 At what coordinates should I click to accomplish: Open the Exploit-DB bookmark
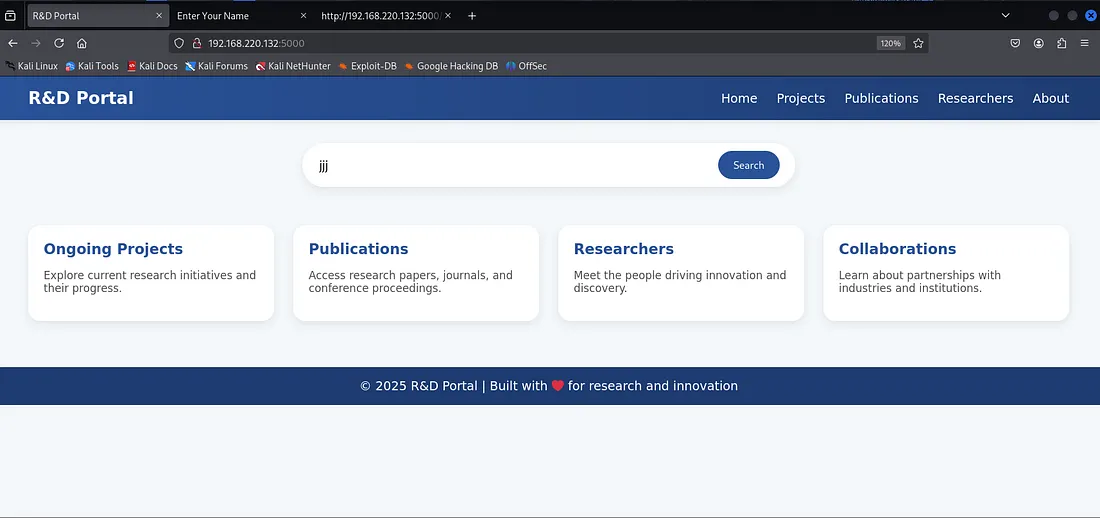367,66
